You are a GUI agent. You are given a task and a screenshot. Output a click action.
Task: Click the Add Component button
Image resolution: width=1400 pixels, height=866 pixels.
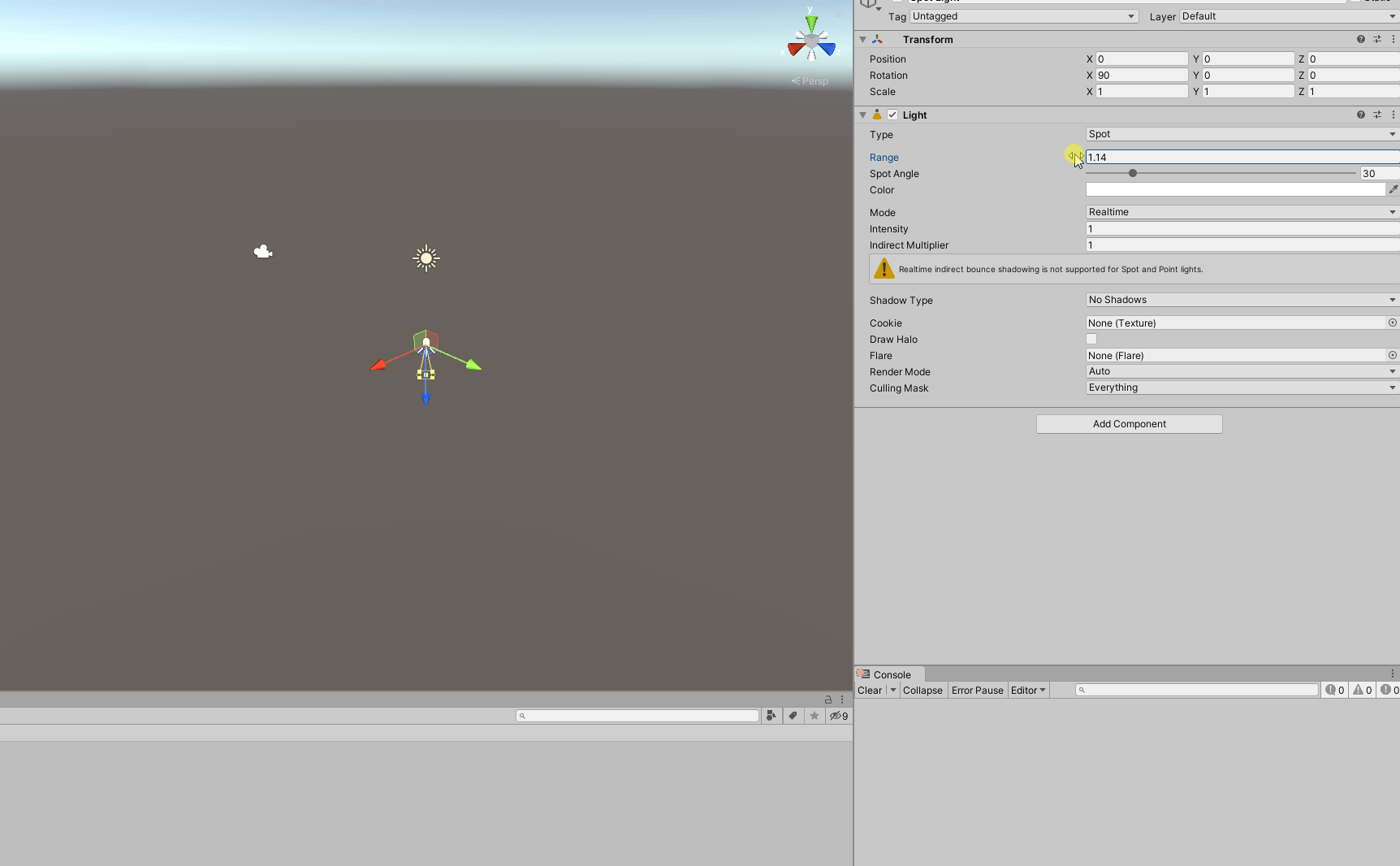(x=1129, y=424)
